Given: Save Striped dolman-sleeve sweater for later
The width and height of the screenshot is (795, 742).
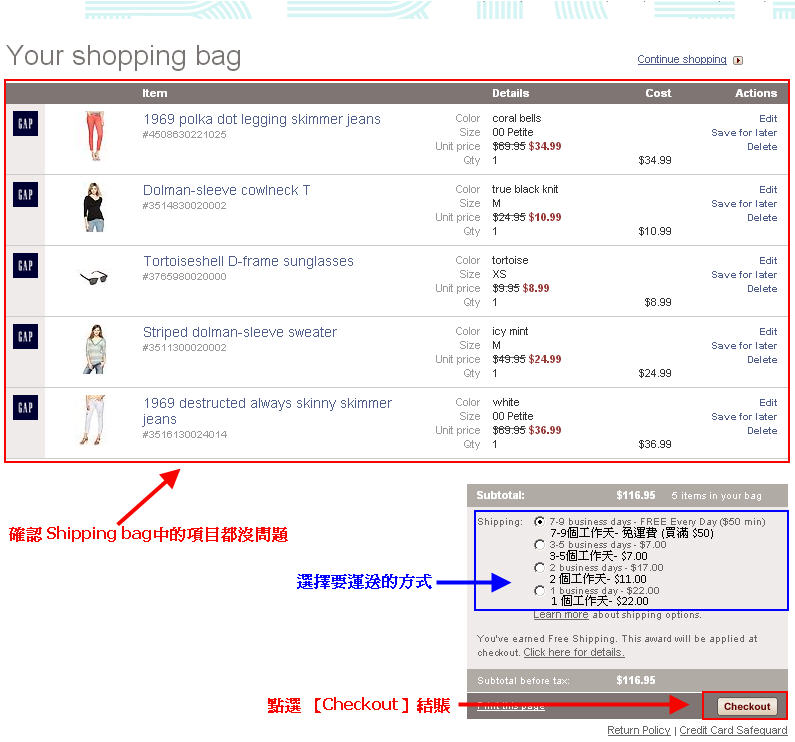Looking at the screenshot, I should click(744, 346).
